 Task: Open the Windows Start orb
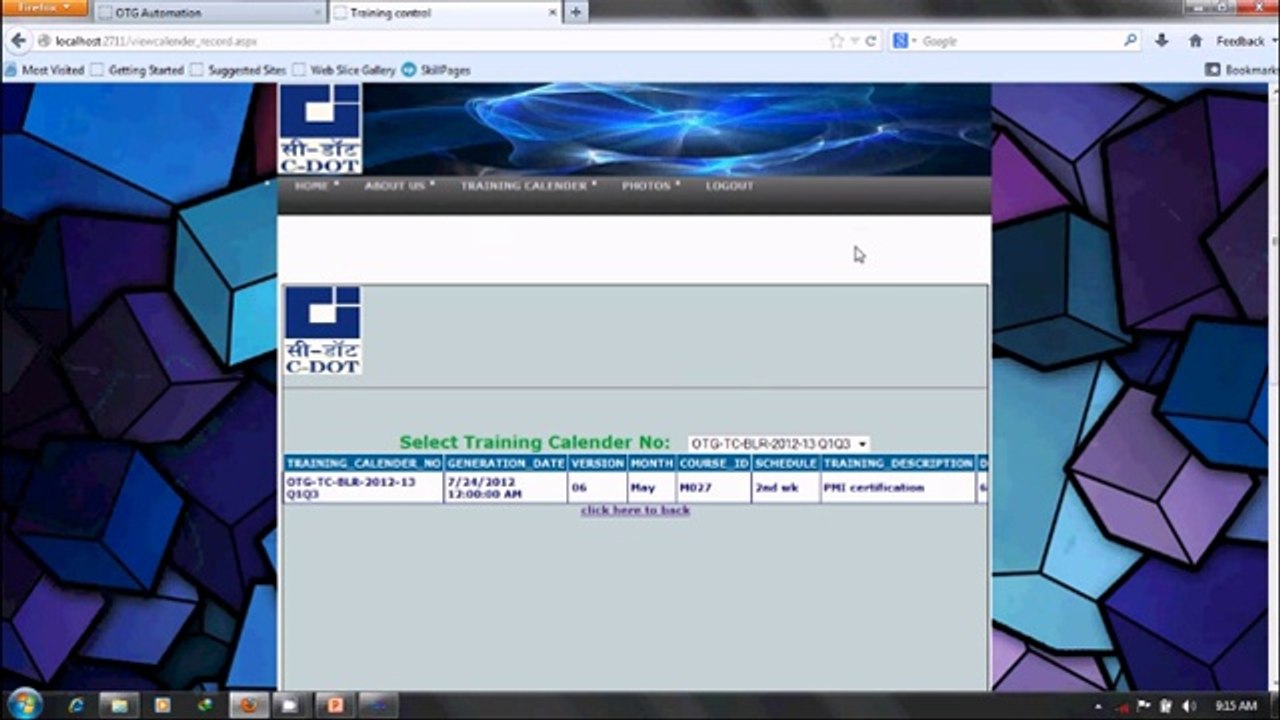coord(24,704)
